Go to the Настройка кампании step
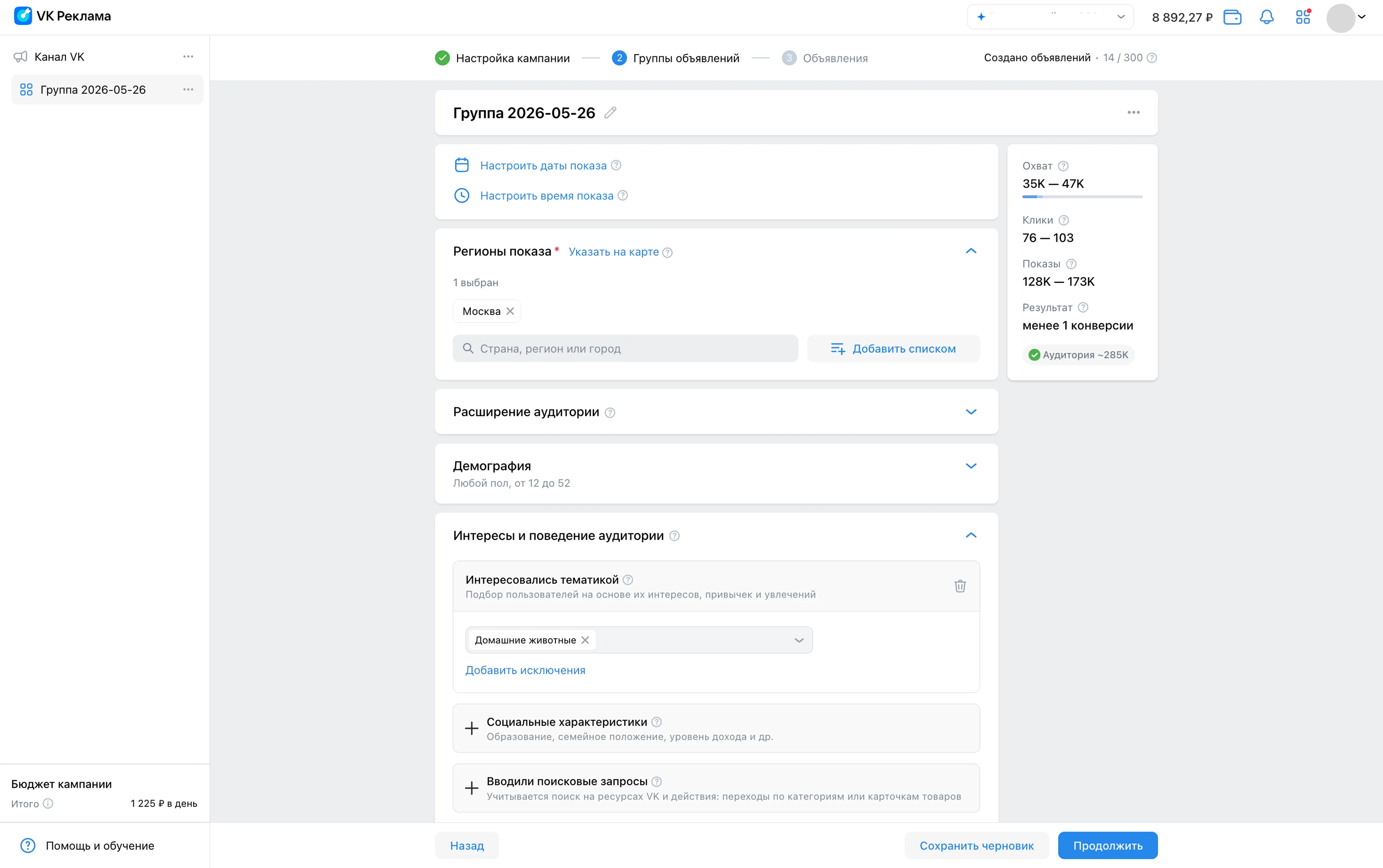The height and width of the screenshot is (868, 1383). 502,58
